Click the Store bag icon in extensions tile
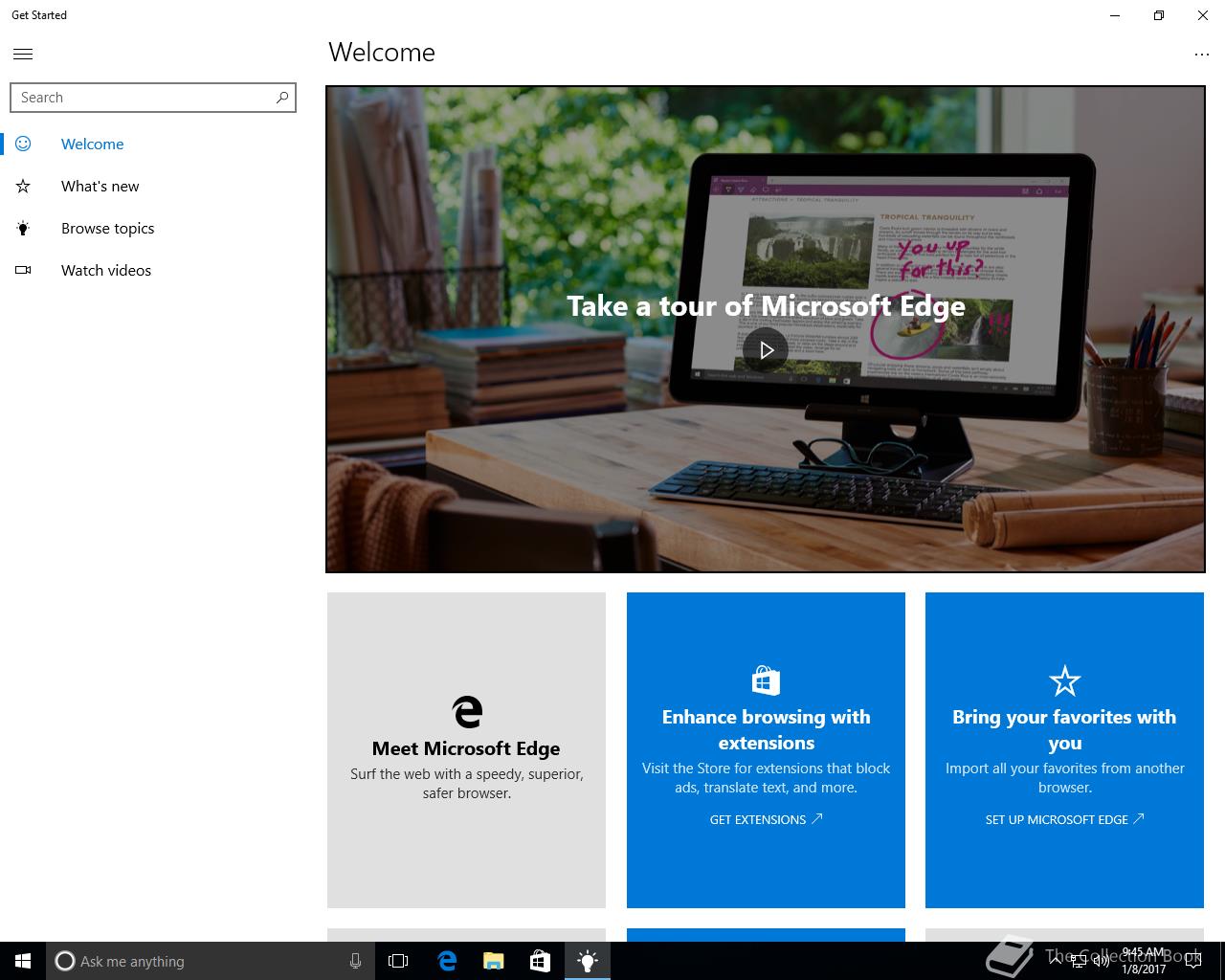1225x980 pixels. click(x=766, y=679)
